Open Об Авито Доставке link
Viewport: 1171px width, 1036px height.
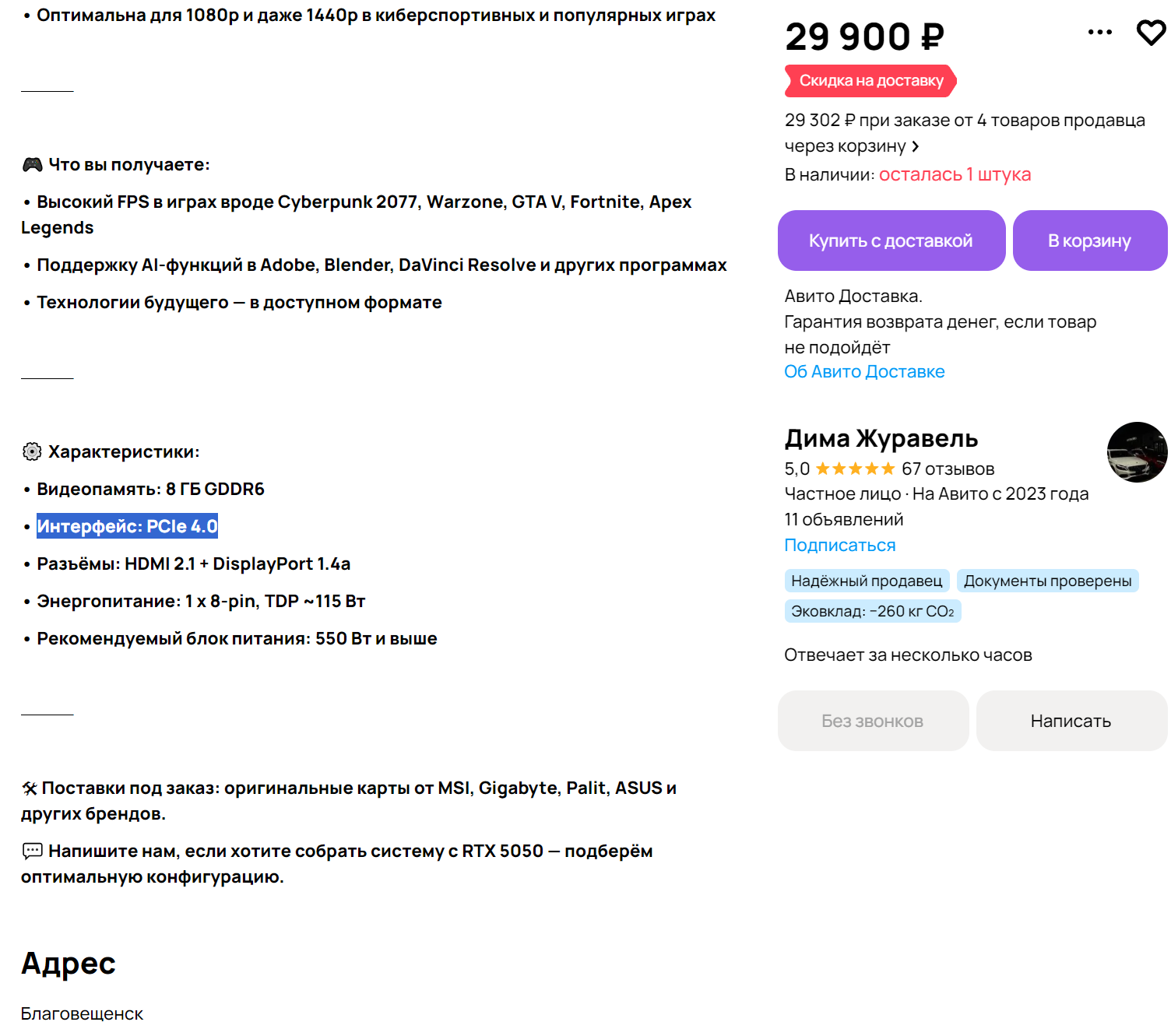coord(864,371)
